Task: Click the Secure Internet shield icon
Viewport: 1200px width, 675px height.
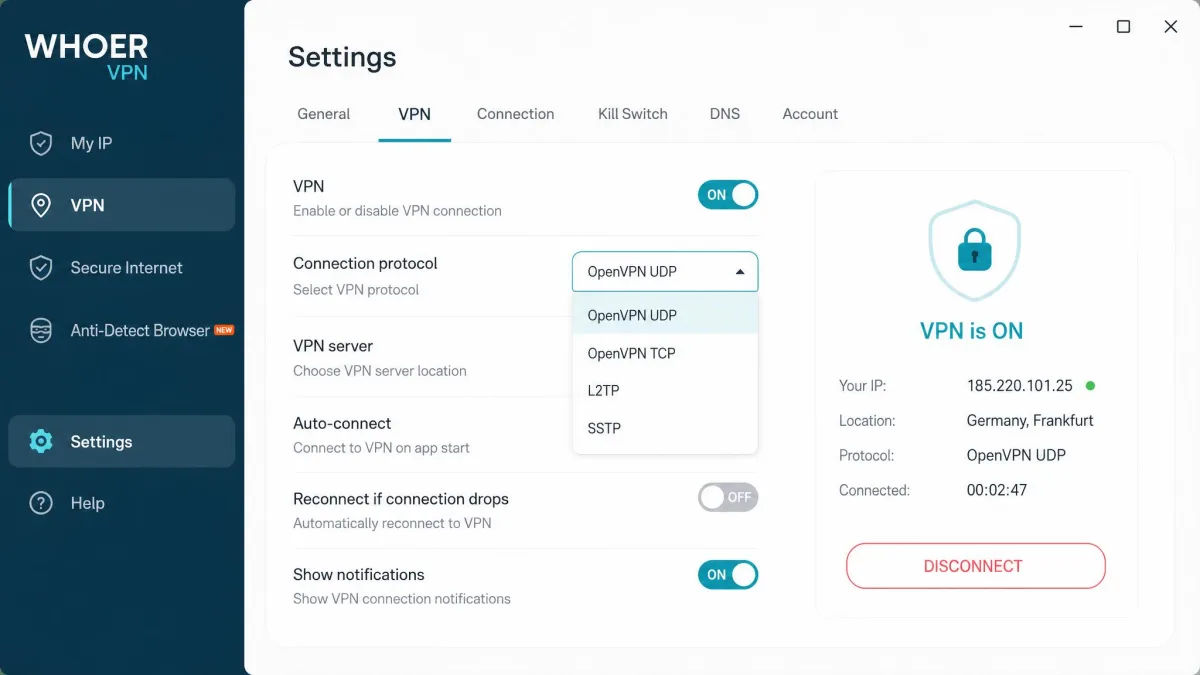Action: (41, 268)
